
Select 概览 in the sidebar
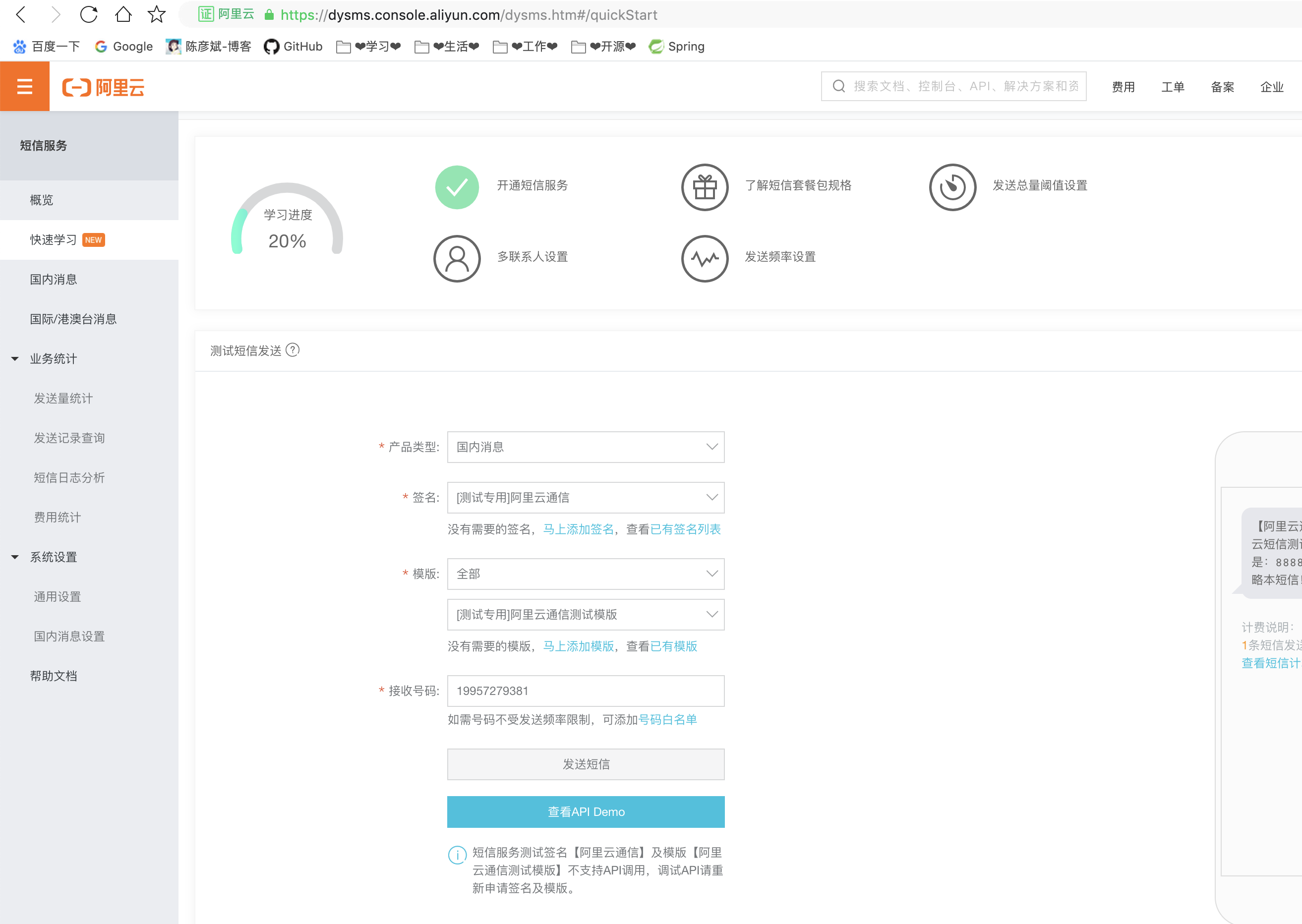pyautogui.click(x=89, y=200)
